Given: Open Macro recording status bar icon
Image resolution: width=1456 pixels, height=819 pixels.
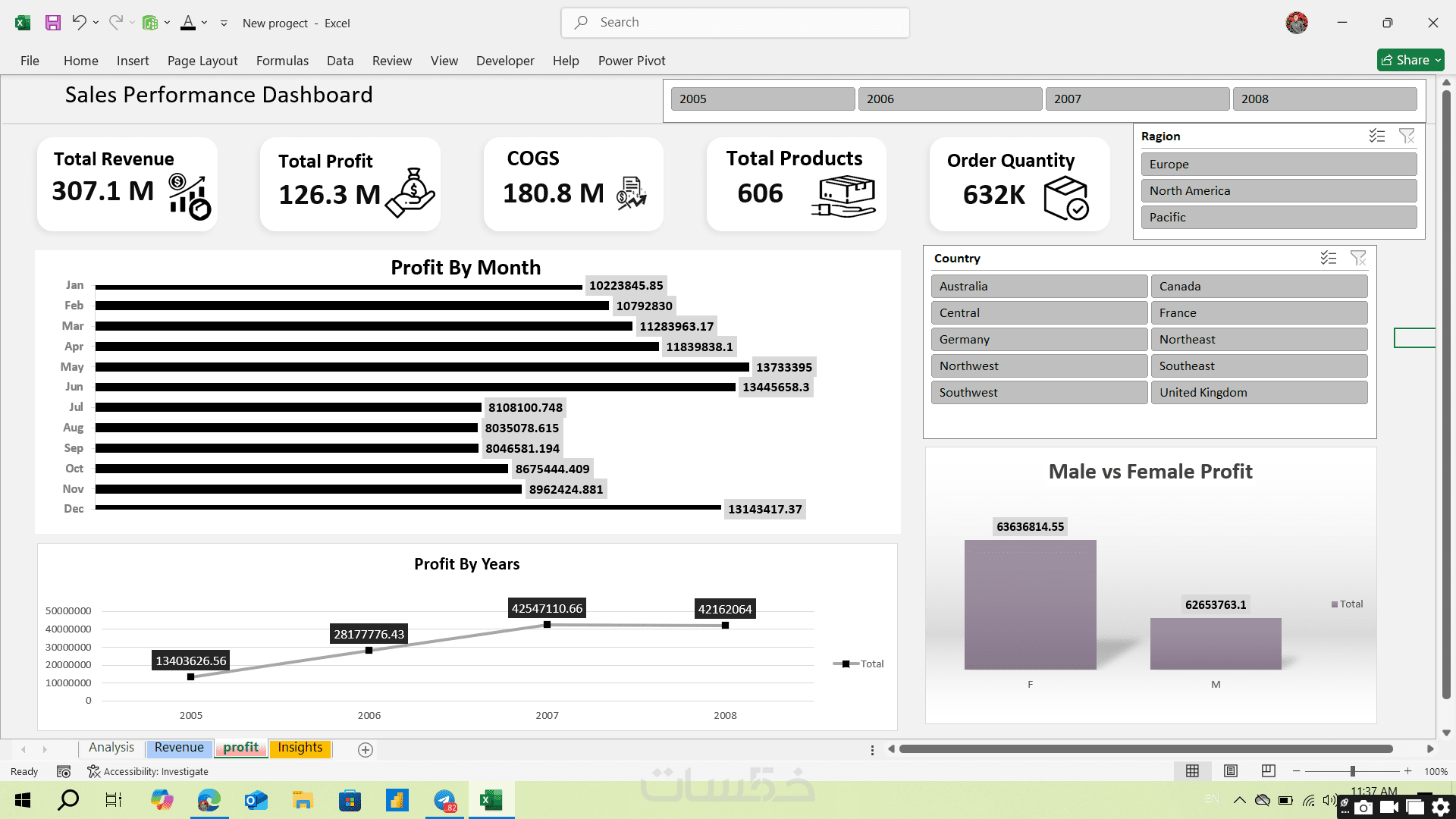Looking at the screenshot, I should (x=64, y=771).
